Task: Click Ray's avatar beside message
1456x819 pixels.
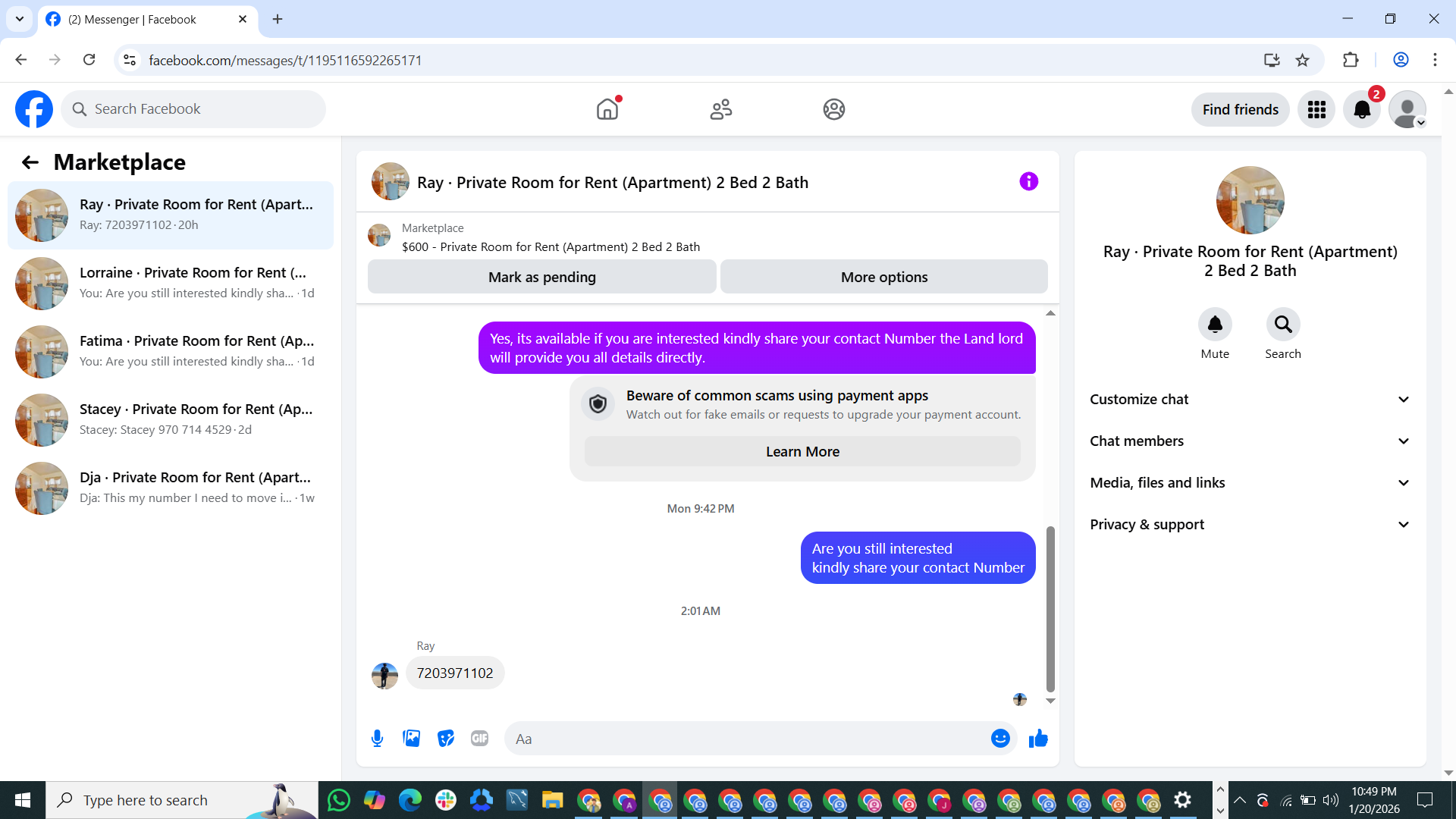Action: pyautogui.click(x=384, y=675)
